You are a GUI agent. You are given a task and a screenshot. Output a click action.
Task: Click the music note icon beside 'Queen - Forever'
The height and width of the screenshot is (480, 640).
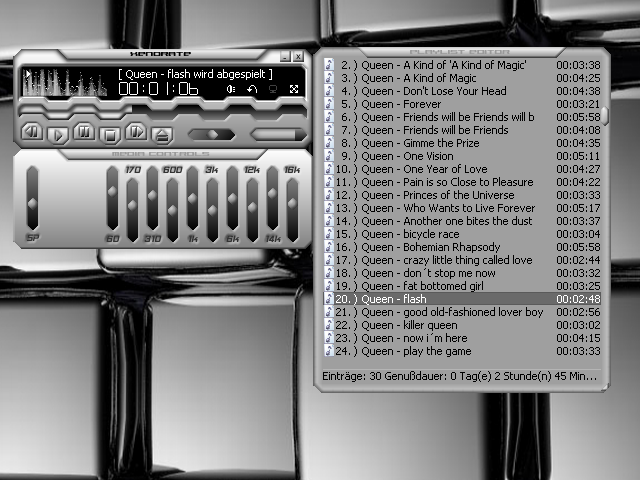click(329, 104)
